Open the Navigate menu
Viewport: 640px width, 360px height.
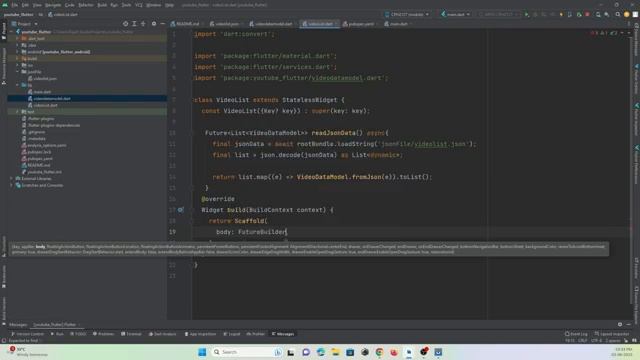(x=53, y=5)
